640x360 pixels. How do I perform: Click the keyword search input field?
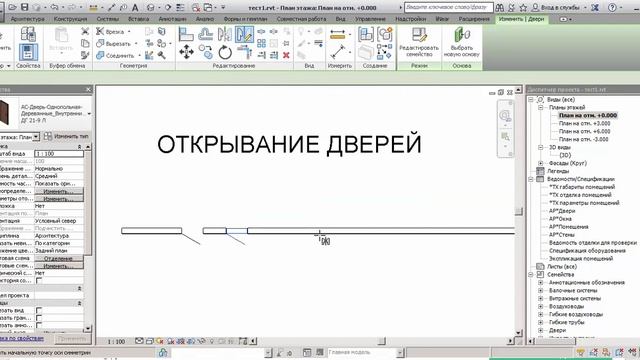[448, 7]
